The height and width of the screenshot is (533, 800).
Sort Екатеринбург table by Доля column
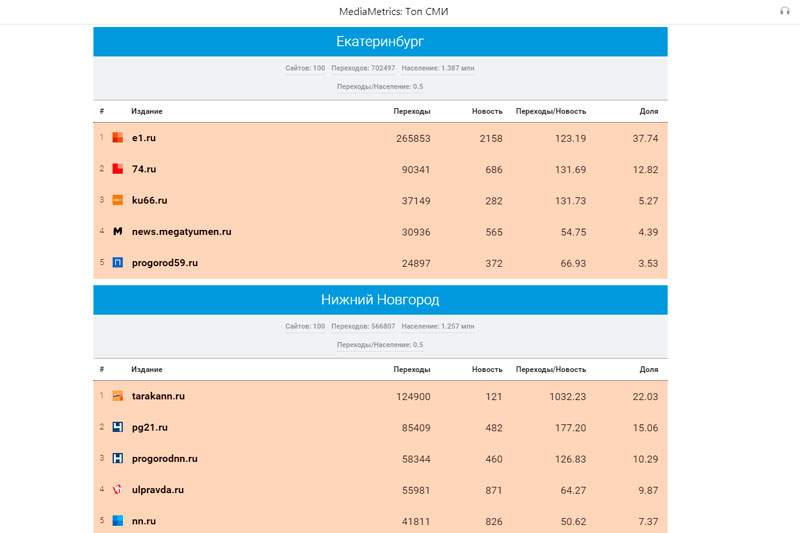(649, 111)
